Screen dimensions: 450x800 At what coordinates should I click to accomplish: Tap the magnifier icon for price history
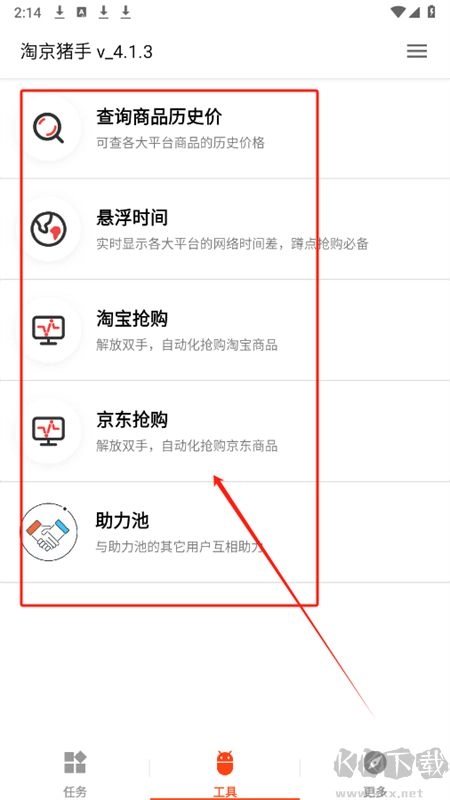point(48,128)
